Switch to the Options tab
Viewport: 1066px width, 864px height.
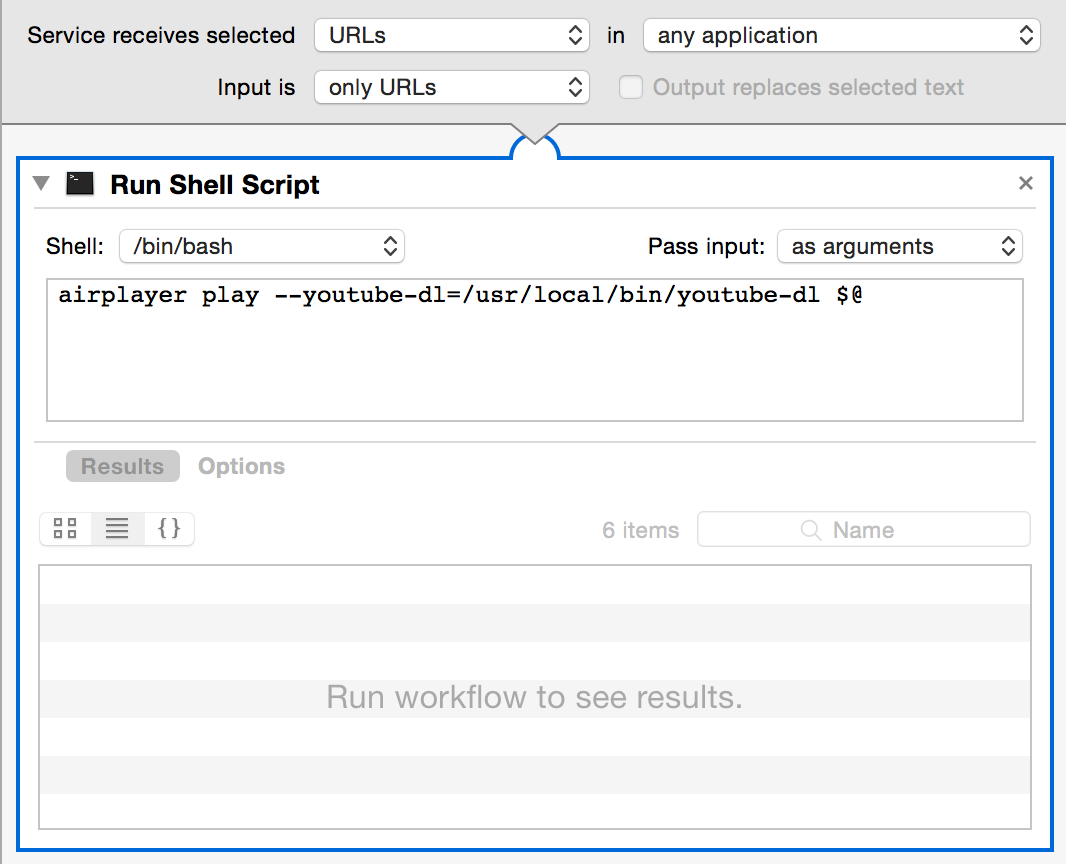tap(241, 466)
